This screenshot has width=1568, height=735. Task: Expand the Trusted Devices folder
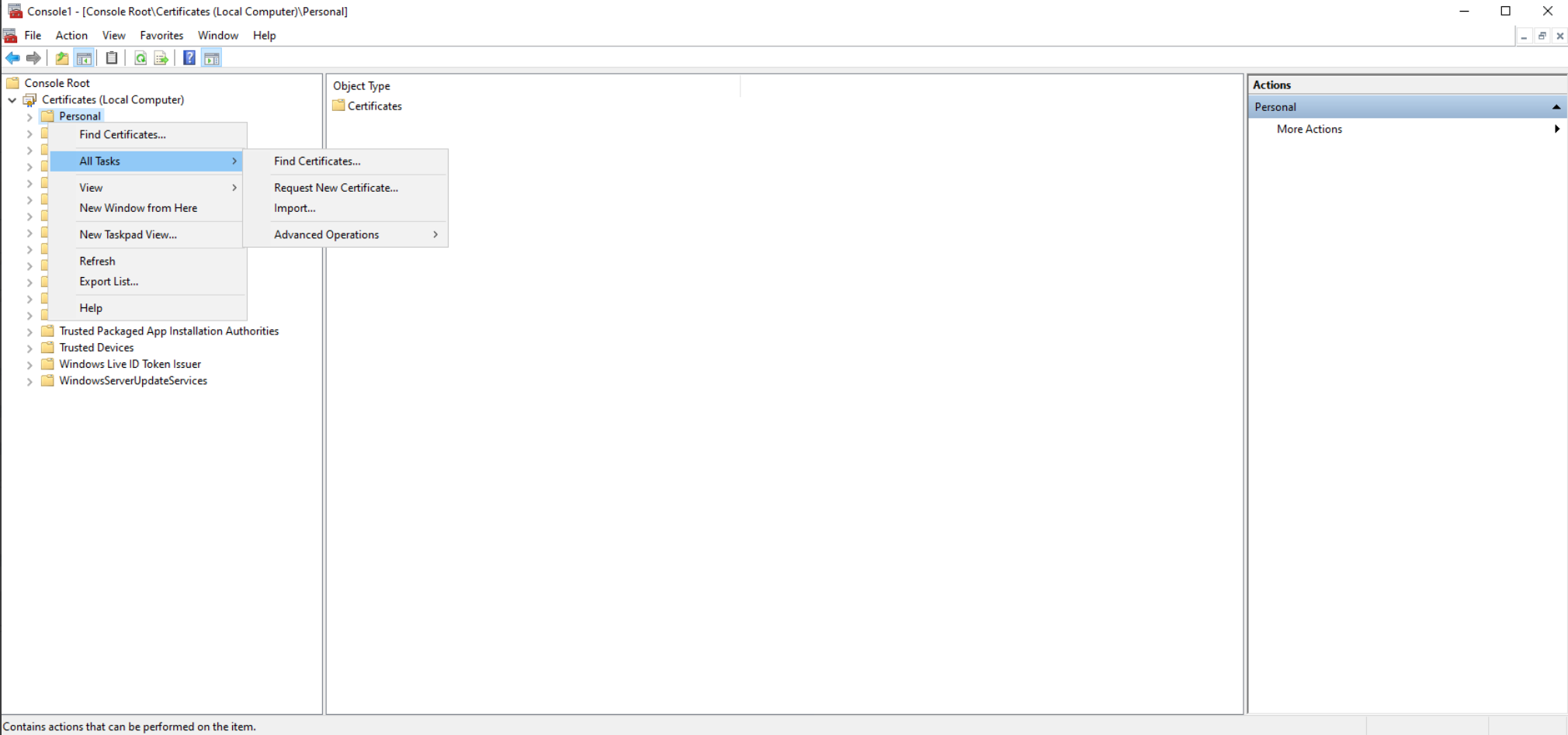tap(29, 348)
